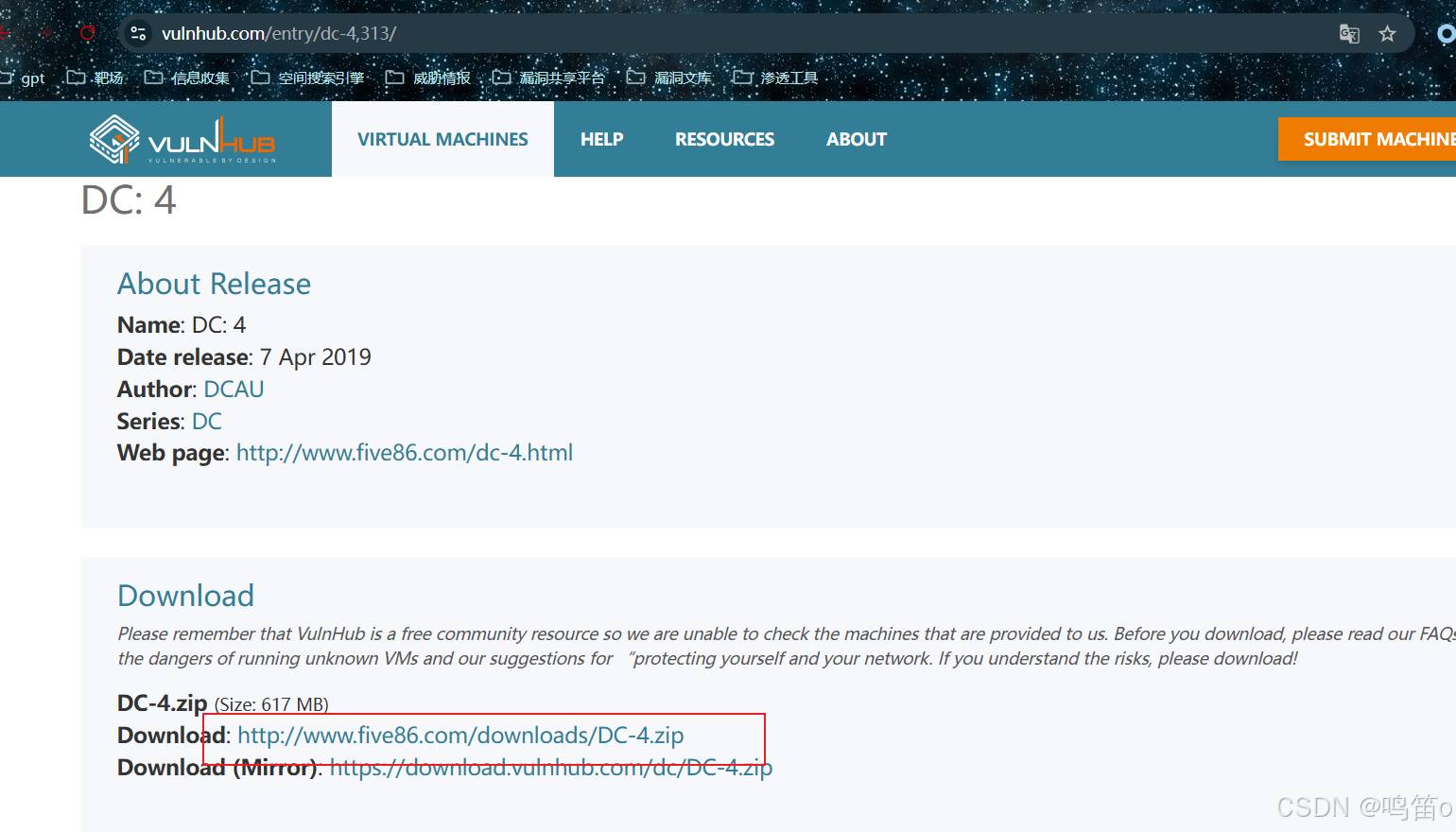Click the 'Download' section heading
1456x832 pixels.
[x=186, y=596]
